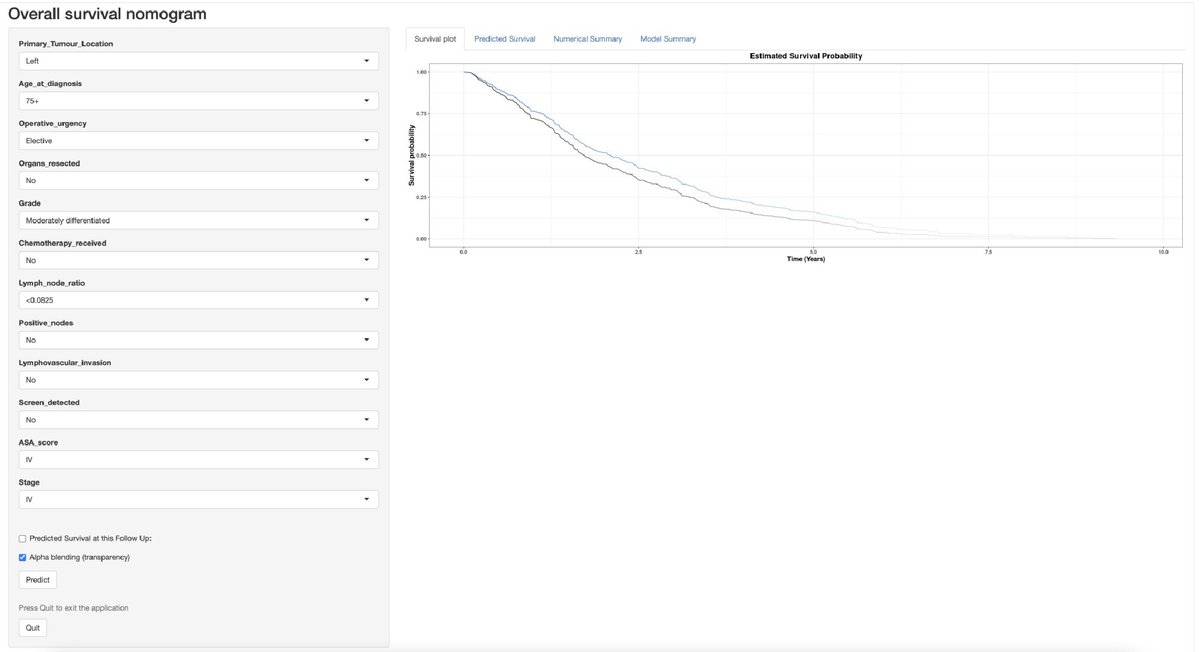Viewport: 1199px width, 652px height.
Task: Open the Numerical Summary tab
Action: click(x=587, y=39)
